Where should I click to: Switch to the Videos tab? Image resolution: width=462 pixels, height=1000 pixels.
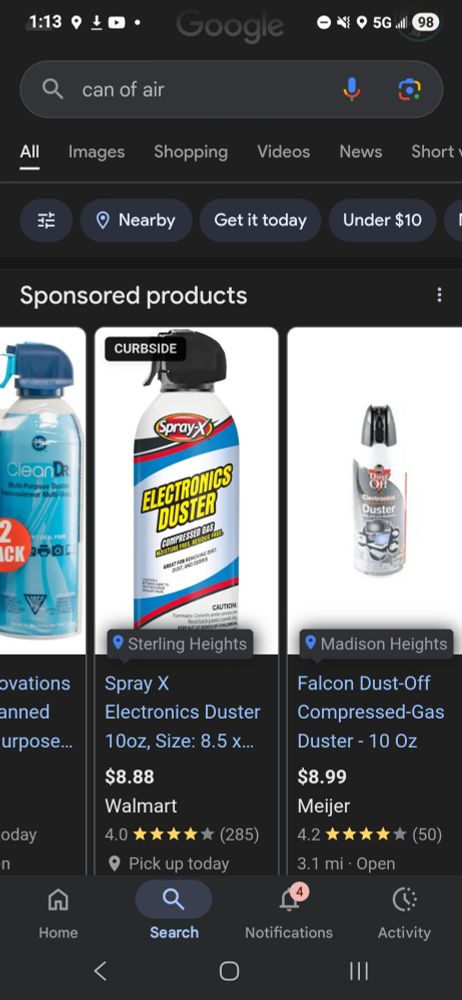pos(283,152)
